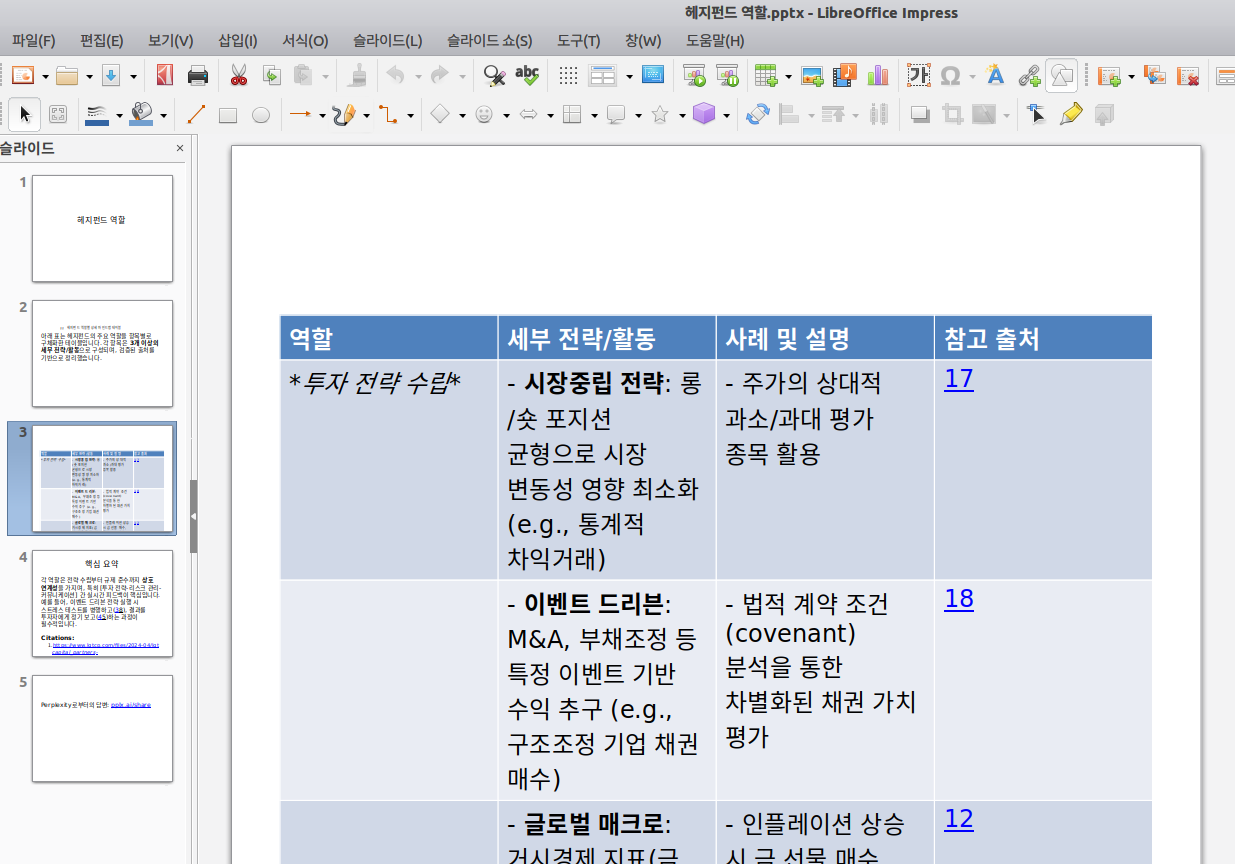Click the Line Color swatch button
The image size is (1235, 864).
pos(97,115)
